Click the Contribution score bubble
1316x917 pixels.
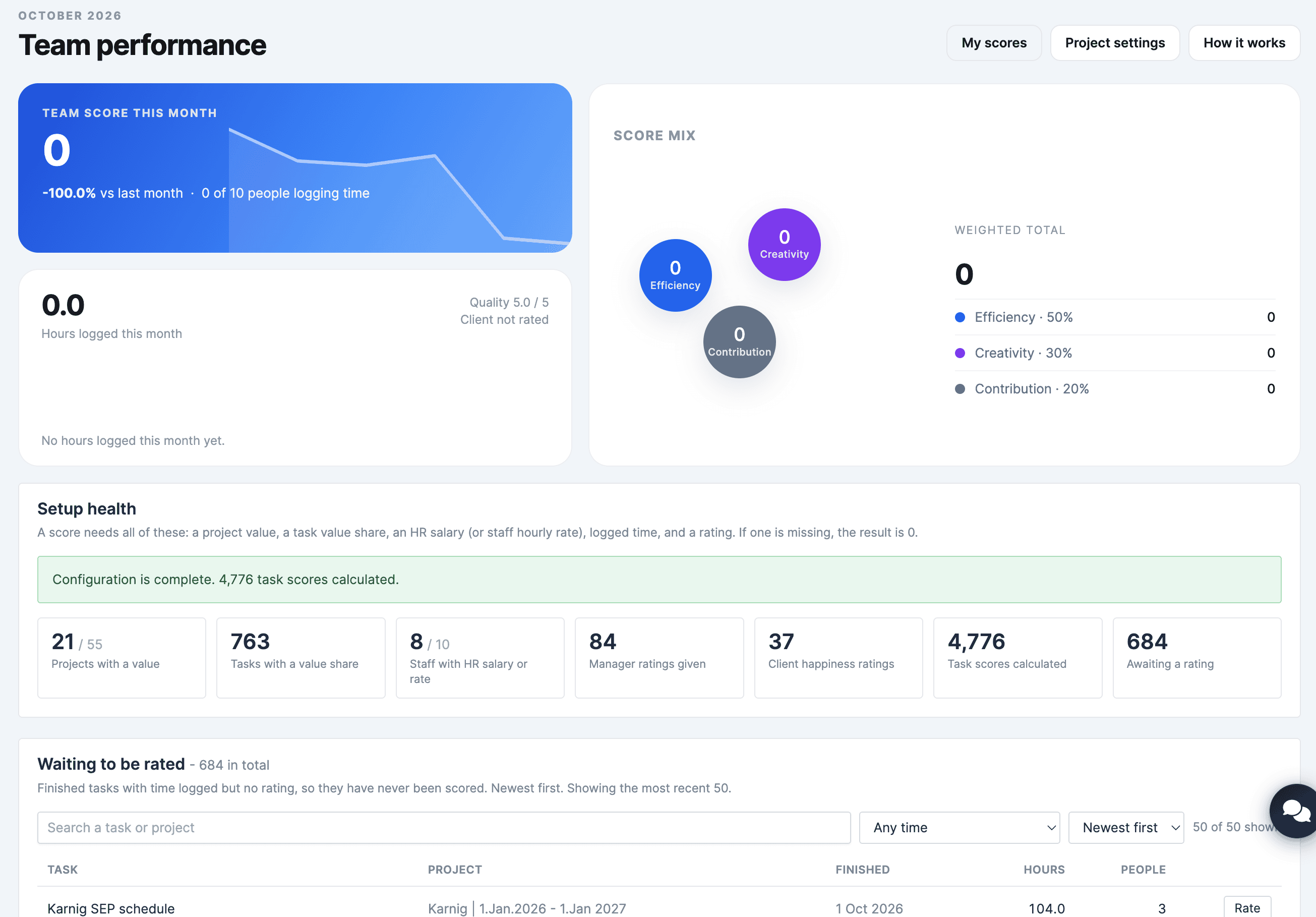(739, 342)
